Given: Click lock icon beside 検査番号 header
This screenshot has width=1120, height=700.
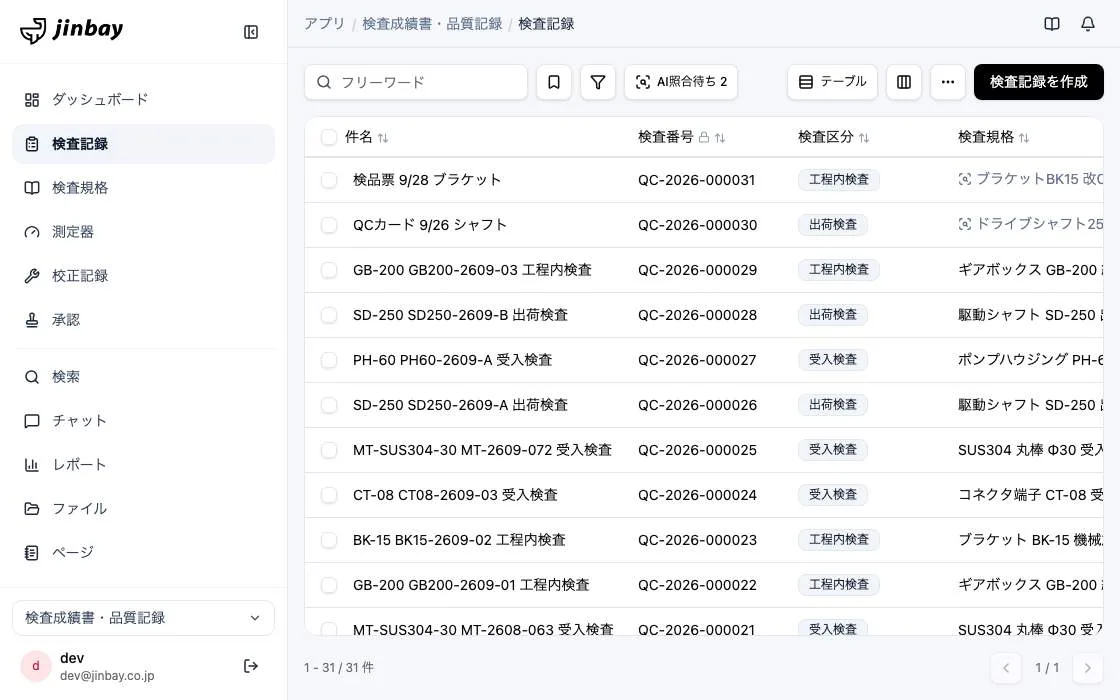Looking at the screenshot, I should (x=704, y=137).
